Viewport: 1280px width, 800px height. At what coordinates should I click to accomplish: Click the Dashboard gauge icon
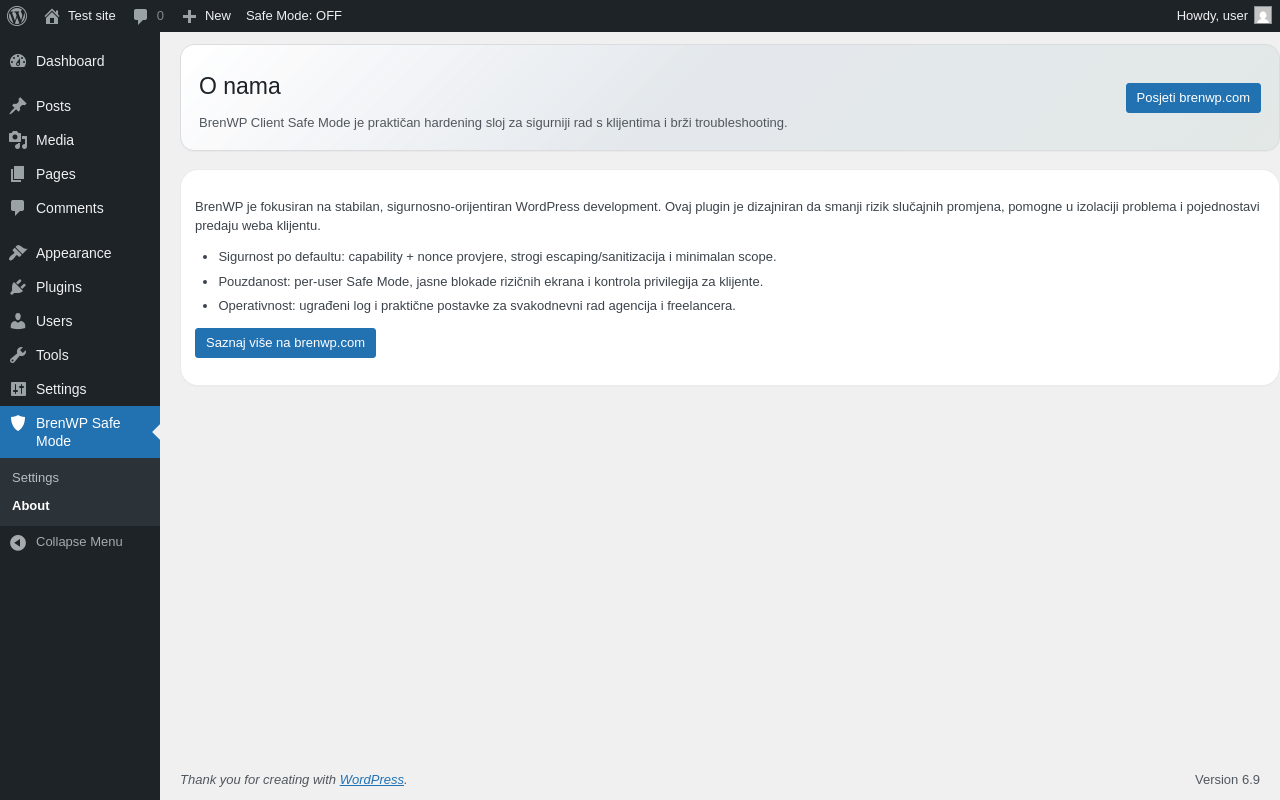coord(18,61)
